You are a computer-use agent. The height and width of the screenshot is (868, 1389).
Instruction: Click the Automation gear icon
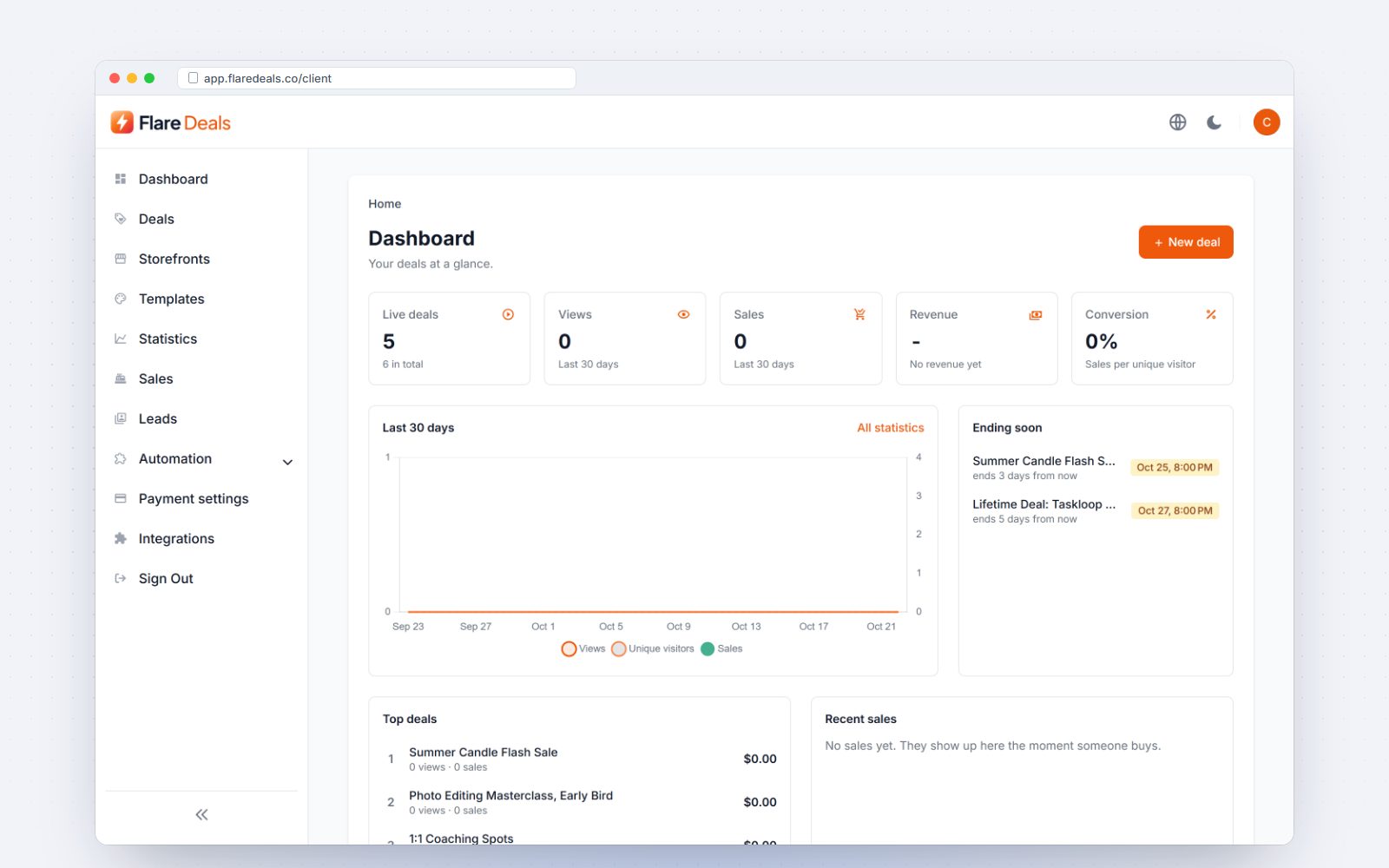coord(121,458)
